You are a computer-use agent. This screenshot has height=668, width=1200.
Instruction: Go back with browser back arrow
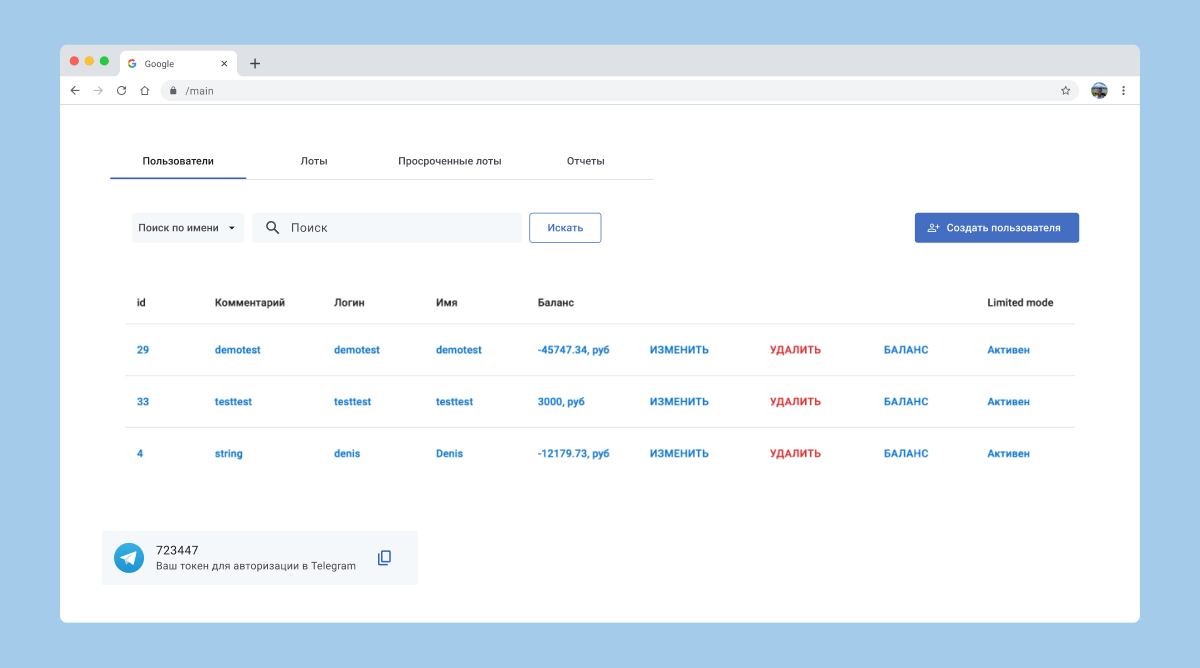click(75, 90)
